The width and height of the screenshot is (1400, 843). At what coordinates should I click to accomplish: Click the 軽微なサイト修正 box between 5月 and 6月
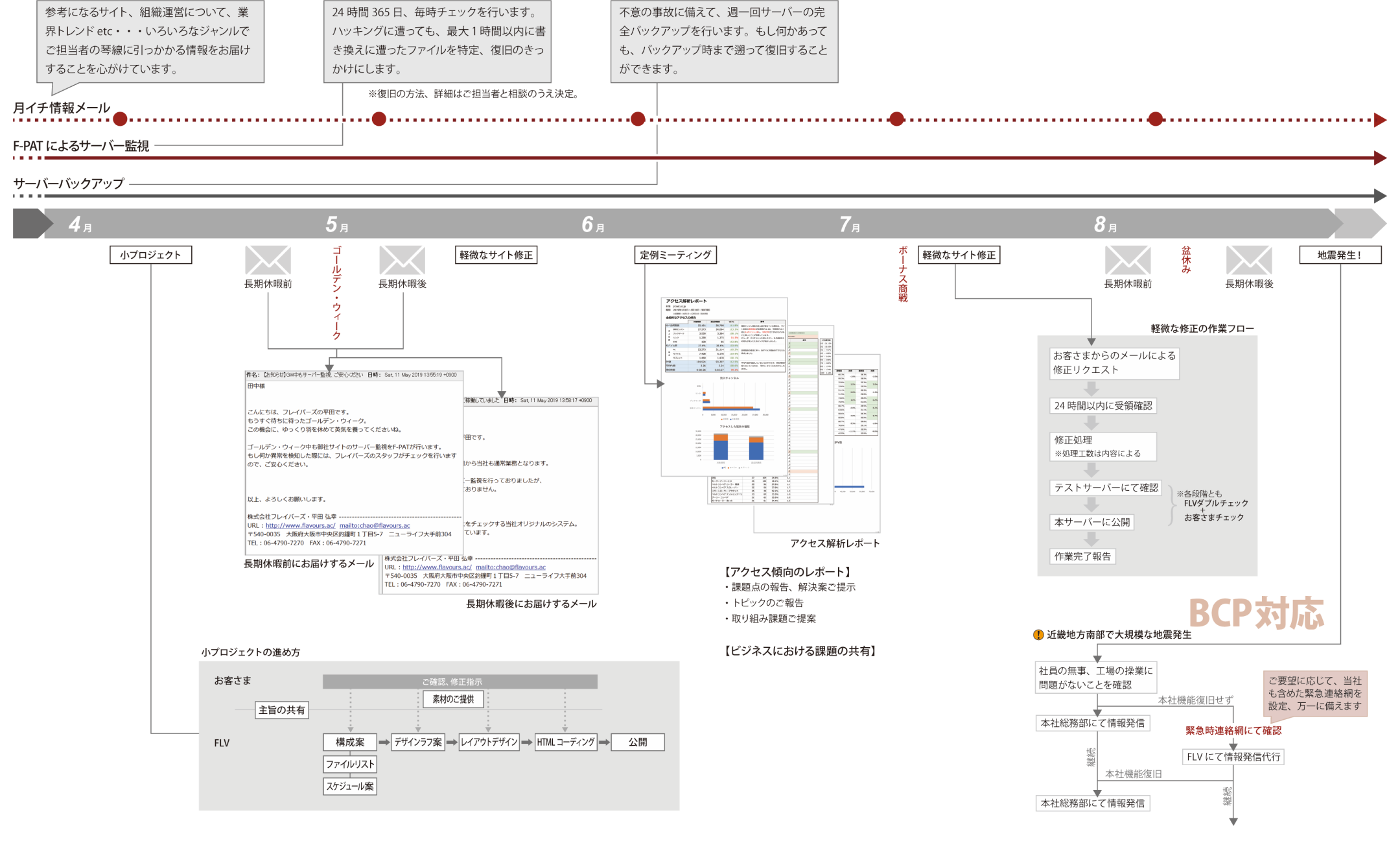(x=496, y=255)
